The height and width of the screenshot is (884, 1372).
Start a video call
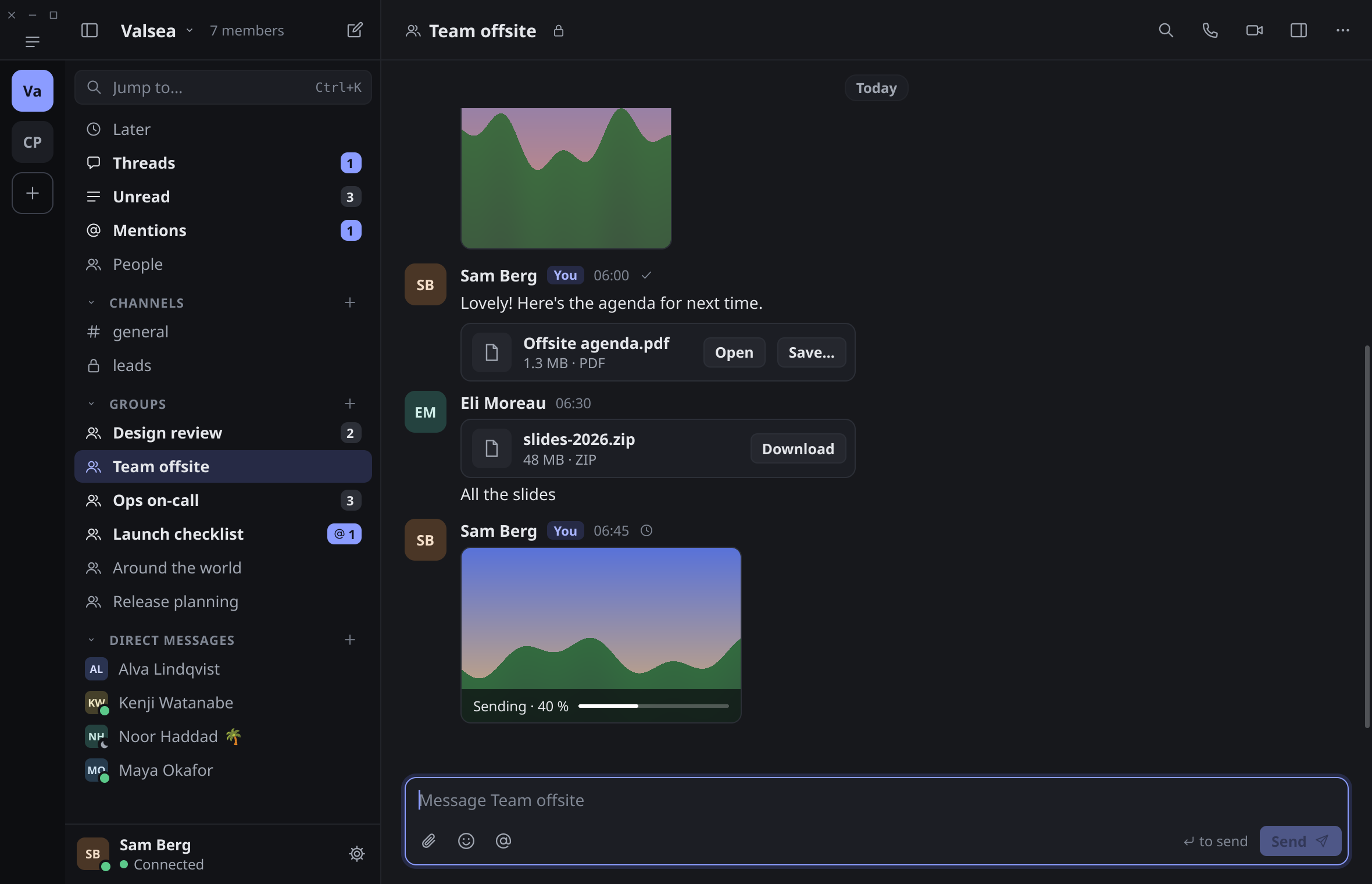click(1254, 30)
